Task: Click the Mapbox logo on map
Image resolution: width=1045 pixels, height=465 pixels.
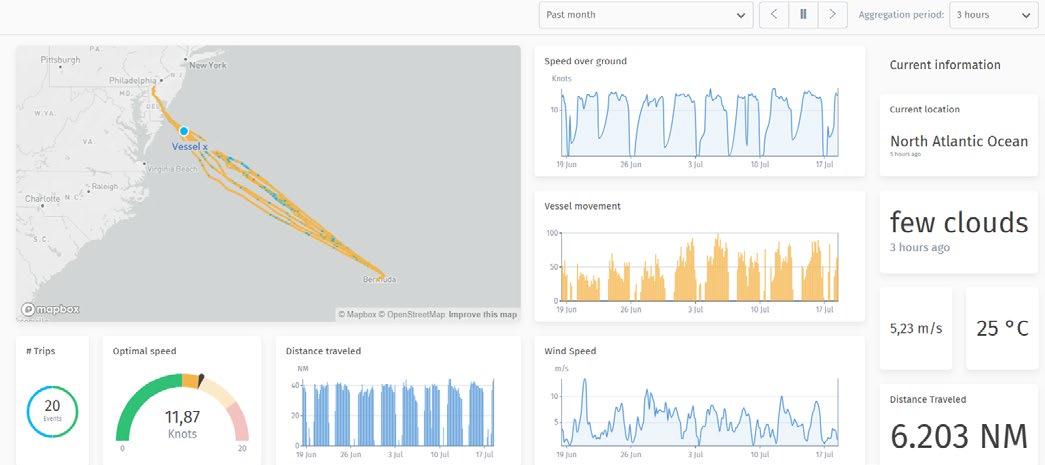Action: tap(50, 309)
